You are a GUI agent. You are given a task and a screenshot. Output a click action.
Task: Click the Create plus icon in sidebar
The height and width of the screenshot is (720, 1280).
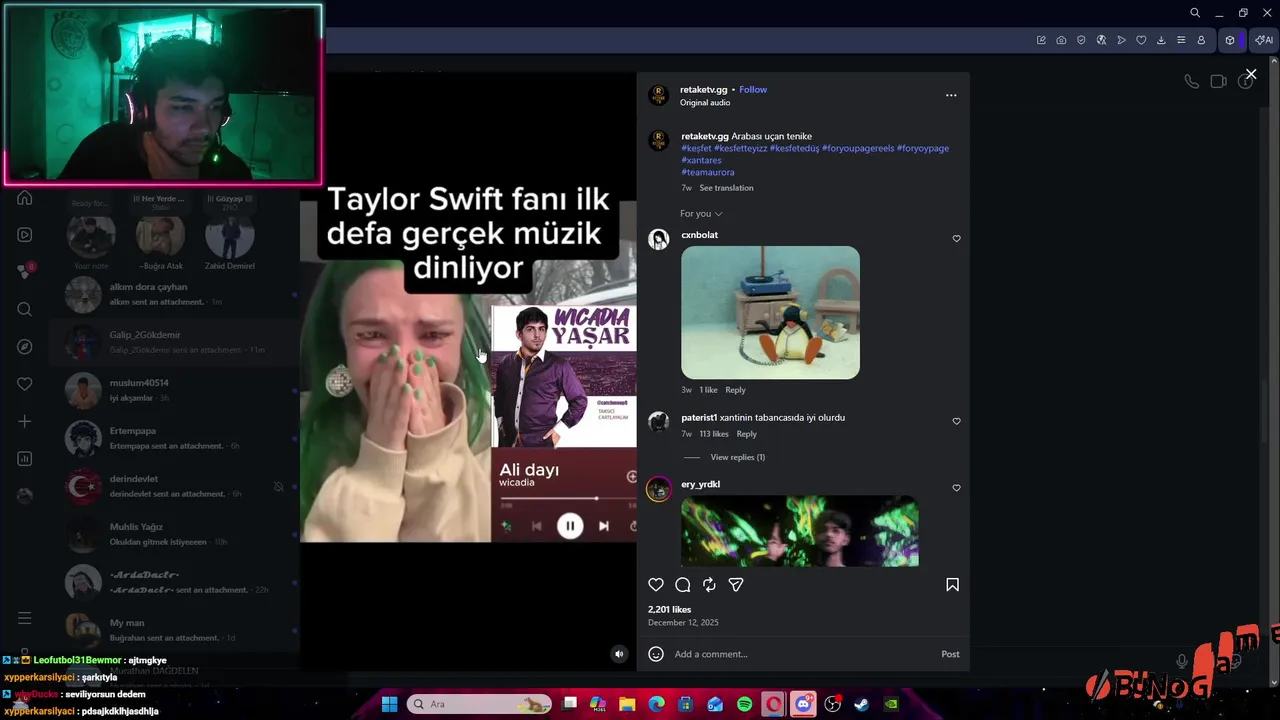point(25,421)
